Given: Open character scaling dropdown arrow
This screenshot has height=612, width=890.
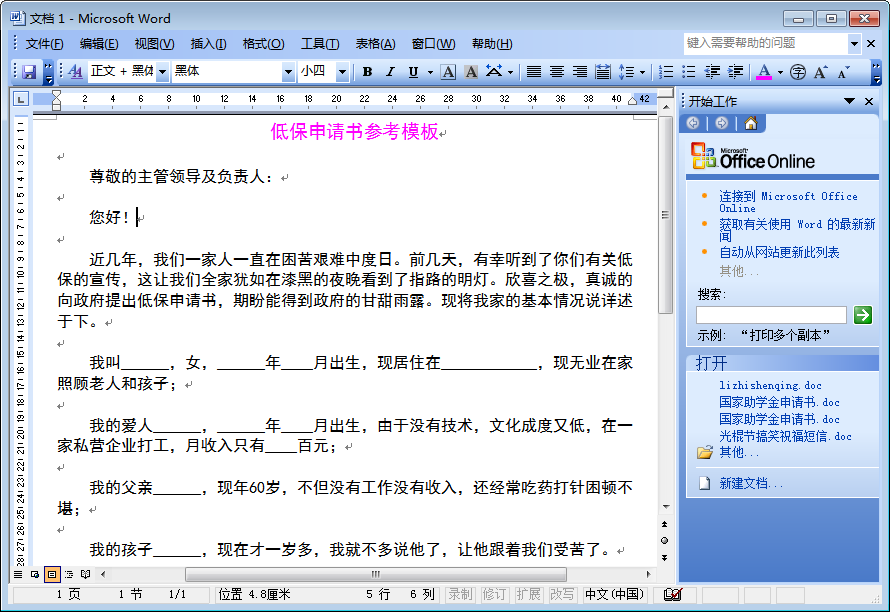Looking at the screenshot, I should click(510, 72).
